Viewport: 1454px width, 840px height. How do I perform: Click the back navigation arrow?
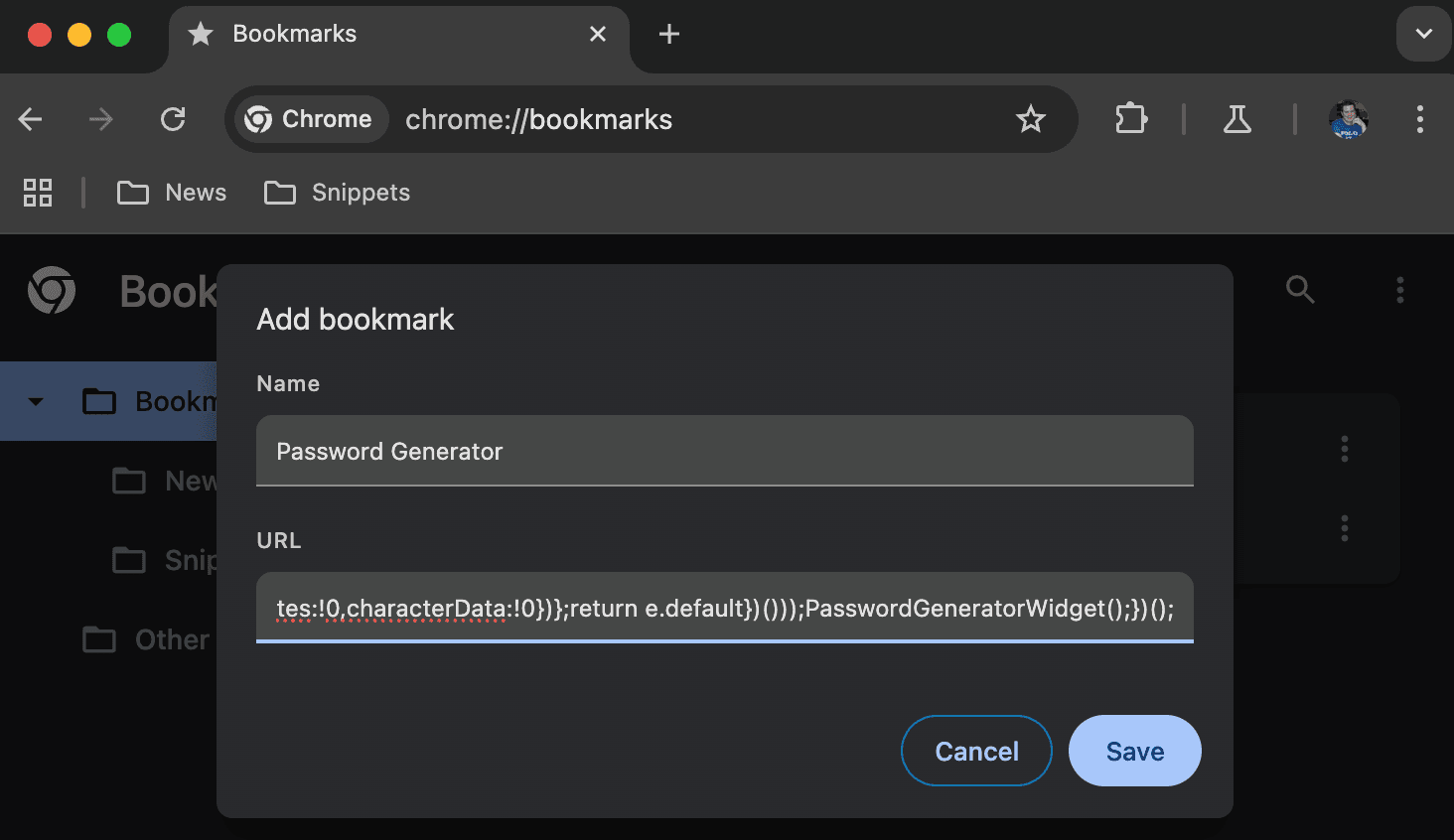pos(30,119)
